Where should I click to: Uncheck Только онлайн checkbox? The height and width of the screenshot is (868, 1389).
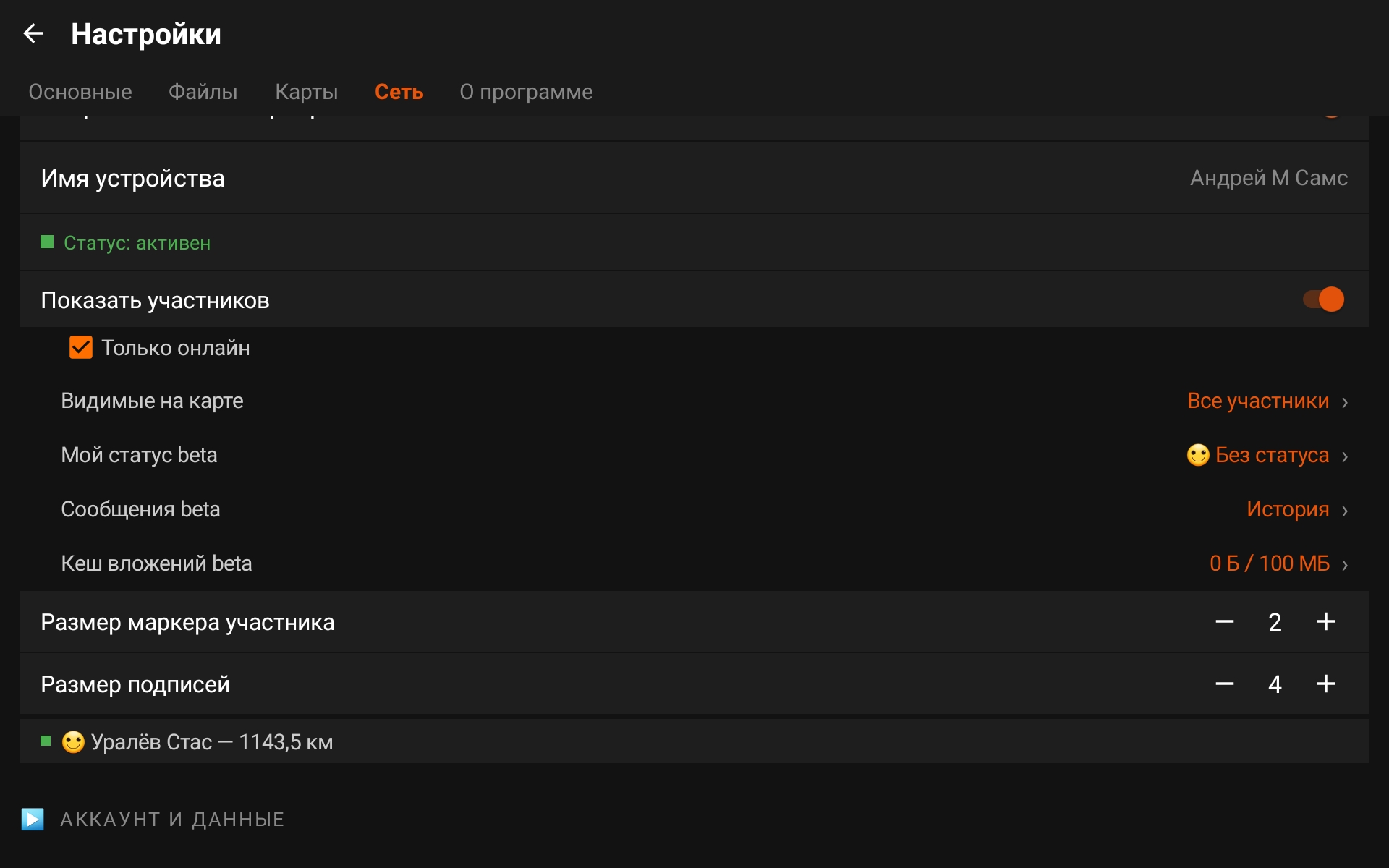pyautogui.click(x=81, y=348)
